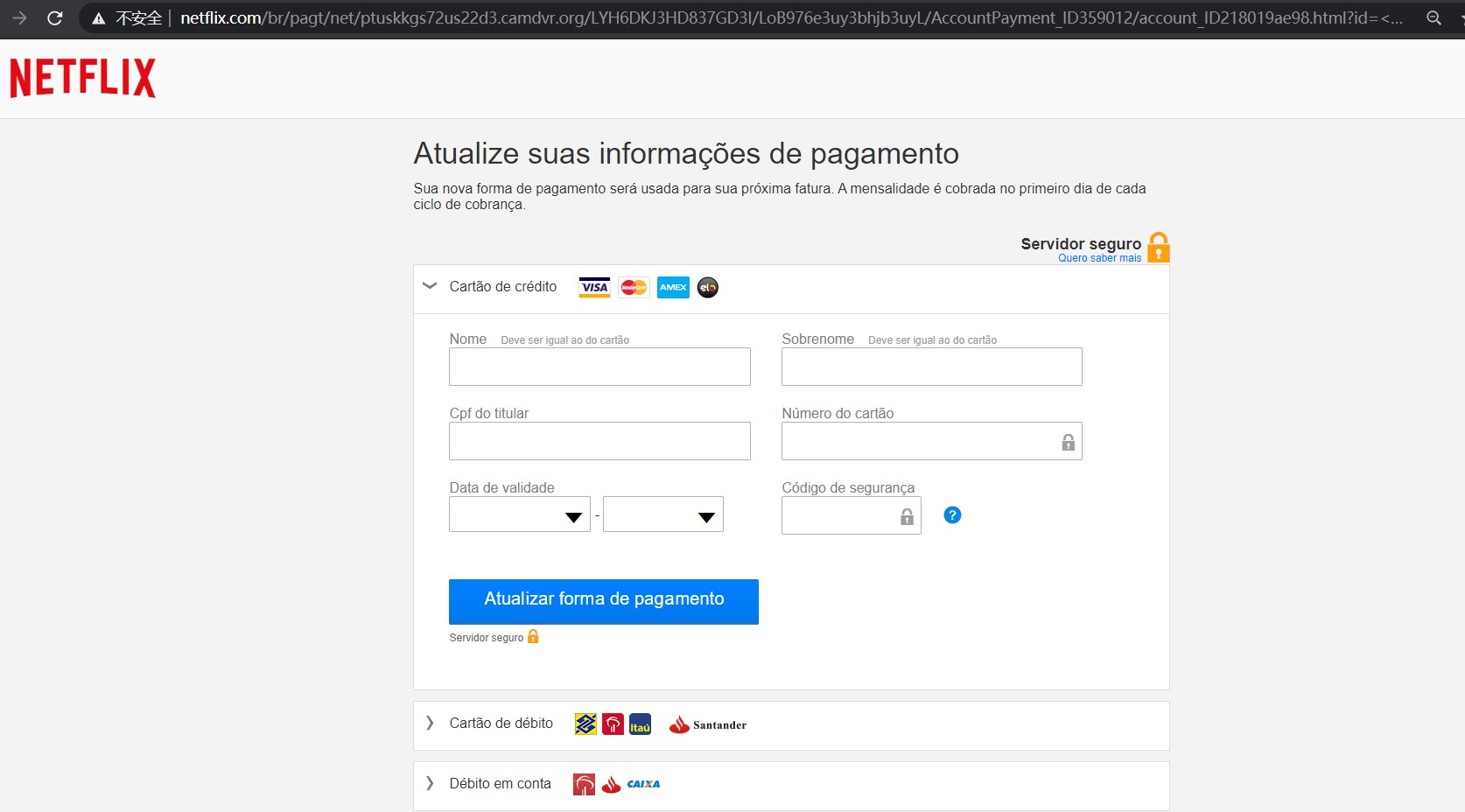The height and width of the screenshot is (812, 1465).
Task: Click the not-secure warning icon in address bar
Action: tap(99, 18)
